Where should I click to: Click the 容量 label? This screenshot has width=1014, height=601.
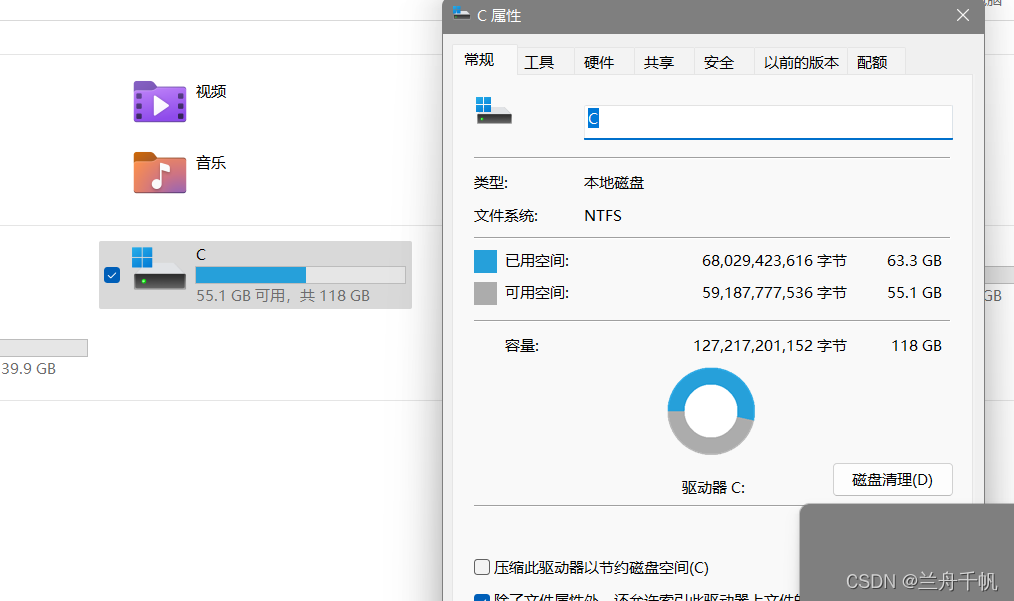click(522, 345)
